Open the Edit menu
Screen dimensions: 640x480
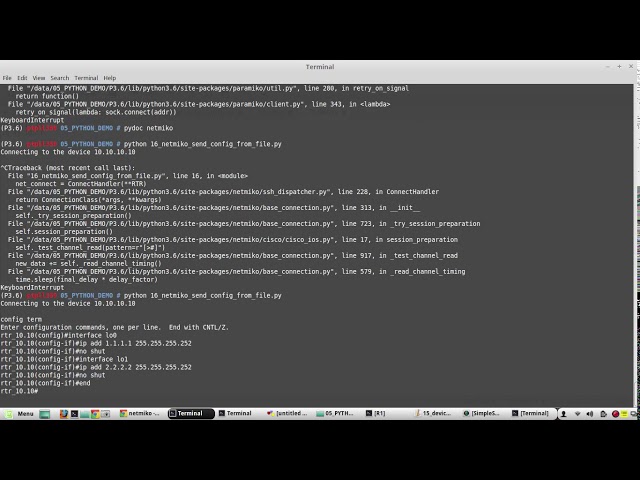click(x=22, y=78)
